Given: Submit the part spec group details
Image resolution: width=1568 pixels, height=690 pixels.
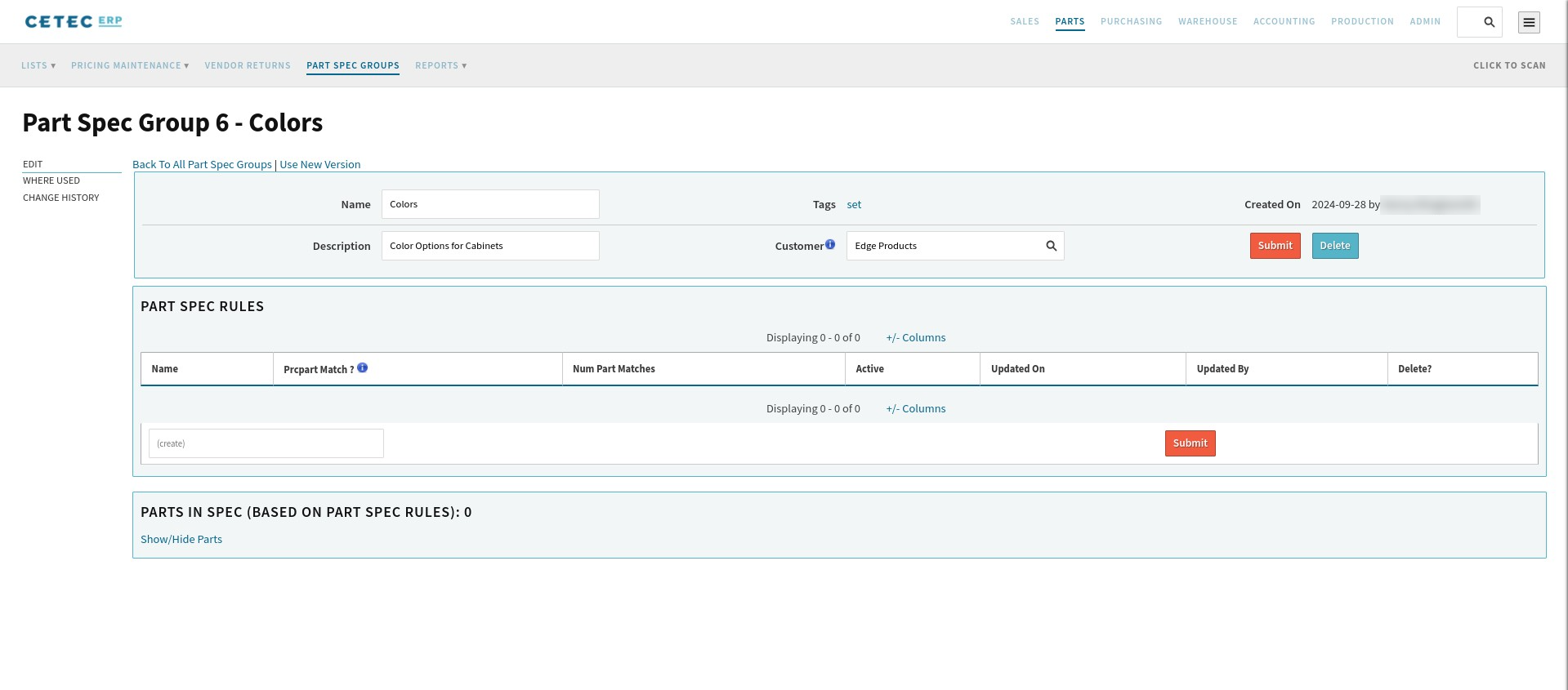Looking at the screenshot, I should click(1275, 246).
